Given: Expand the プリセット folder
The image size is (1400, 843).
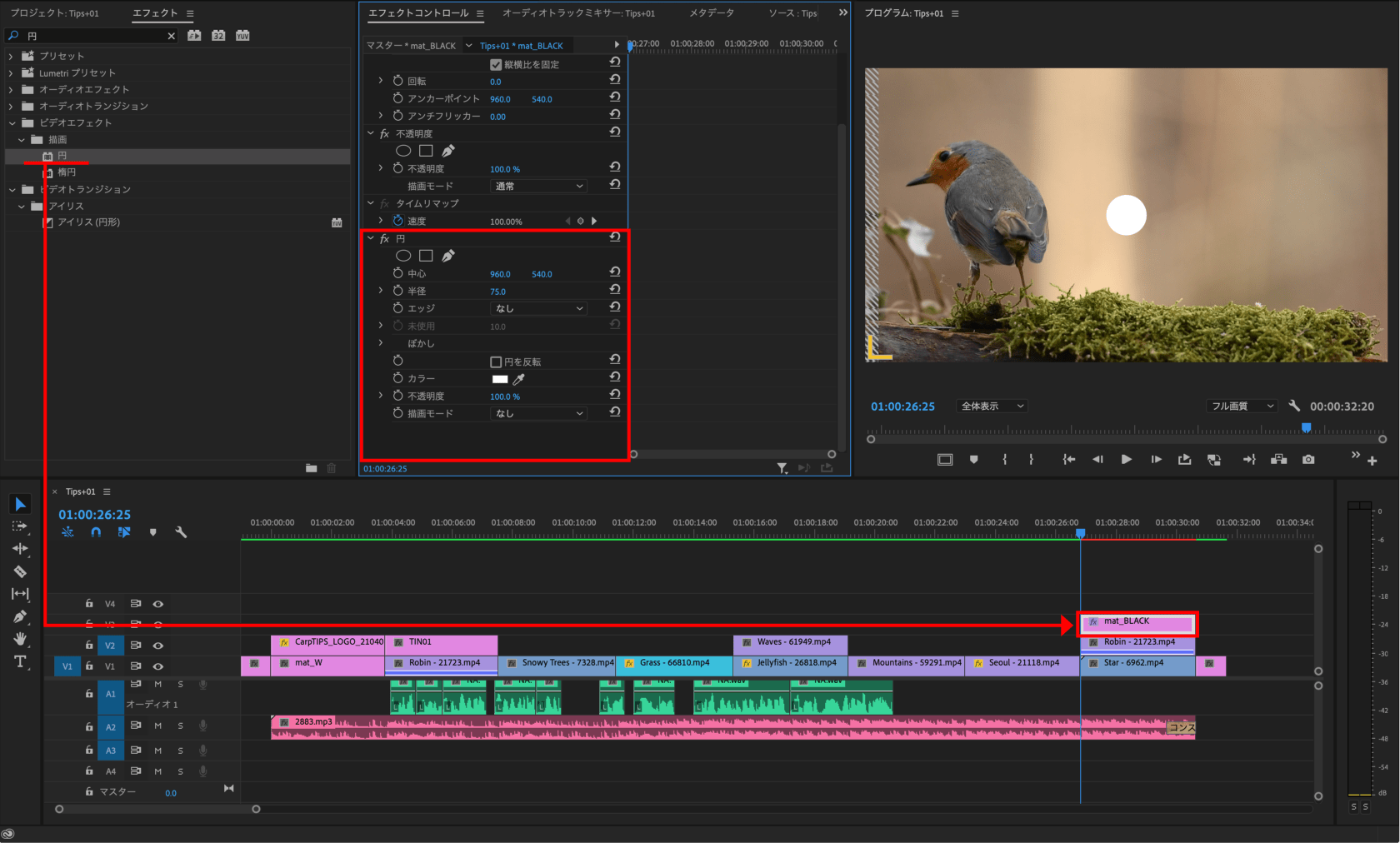Looking at the screenshot, I should click(11, 56).
